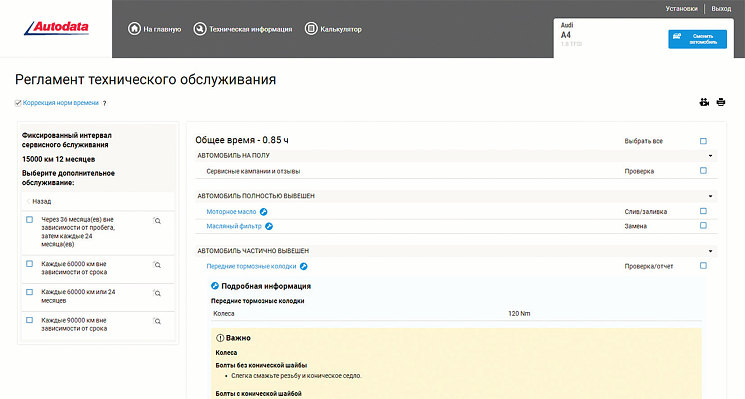Click the Коррекция норм времени link text
The height and width of the screenshot is (399, 745).
[x=61, y=103]
